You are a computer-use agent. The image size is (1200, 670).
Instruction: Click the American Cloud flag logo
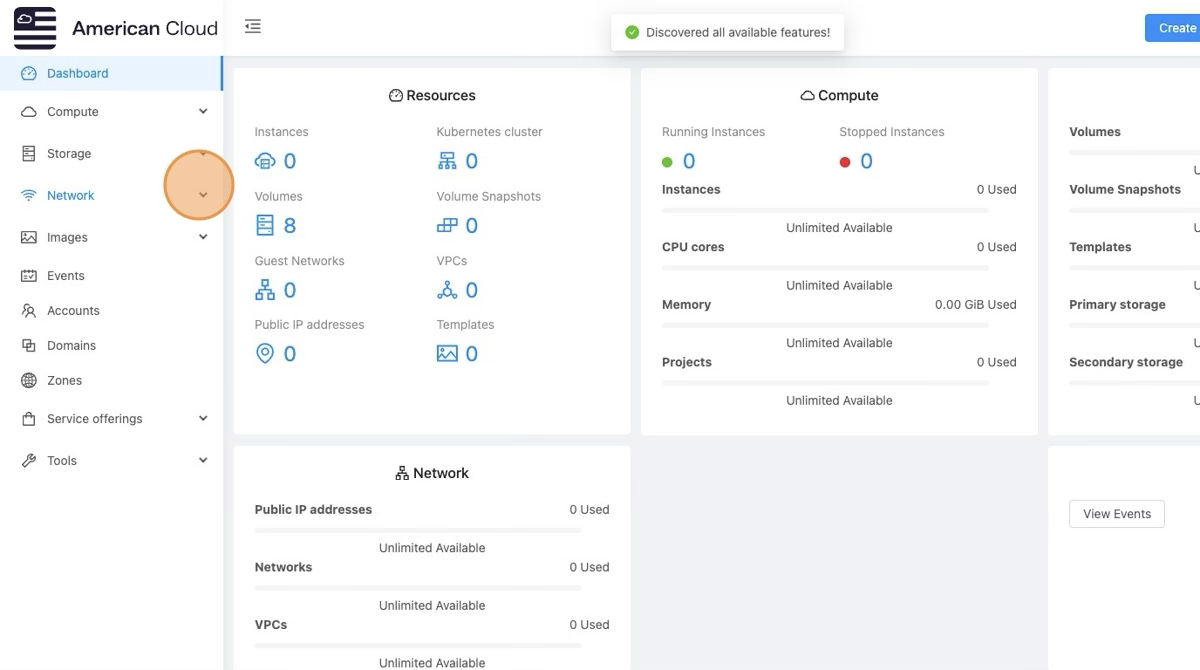click(x=35, y=28)
